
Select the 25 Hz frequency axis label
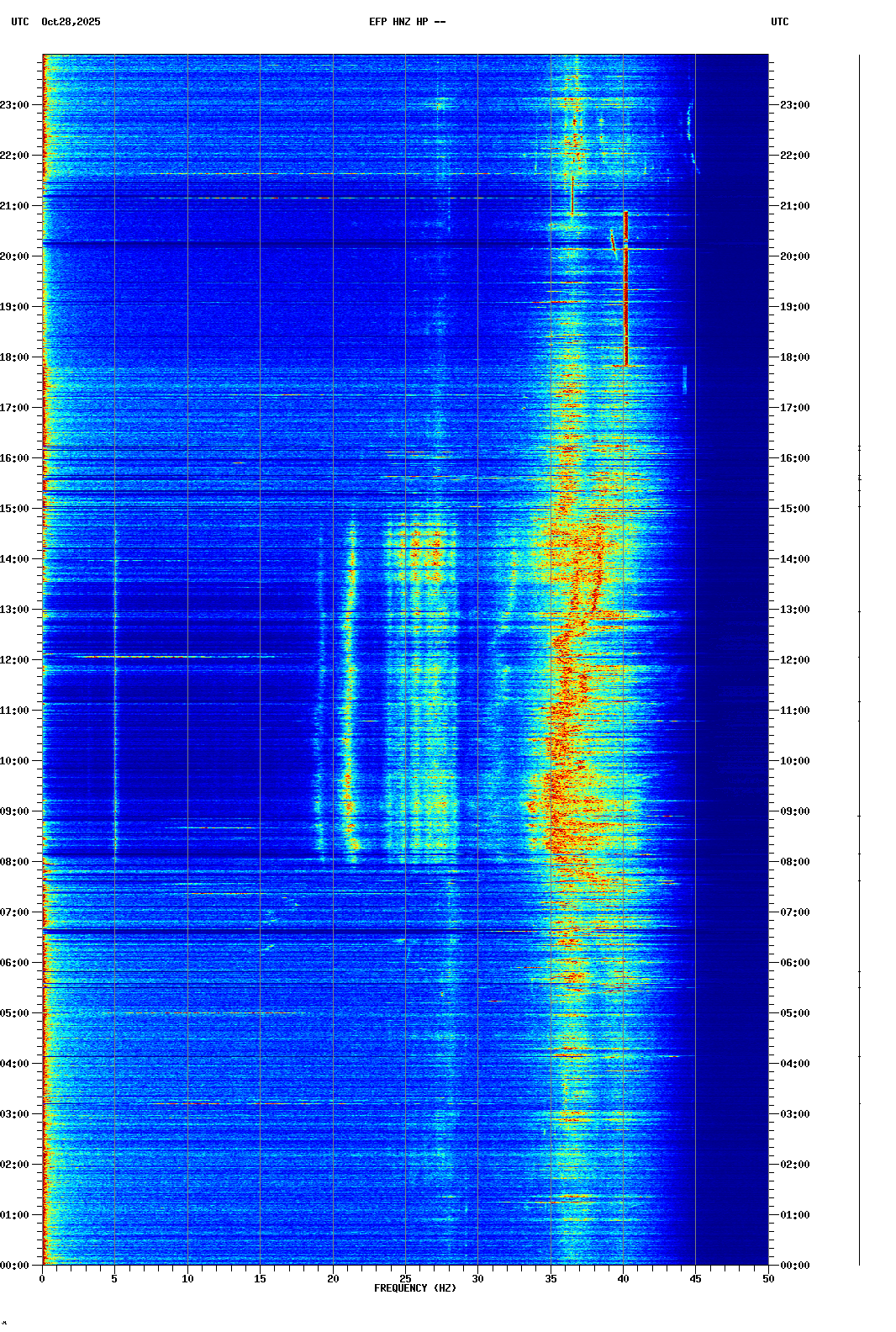pos(405,1279)
